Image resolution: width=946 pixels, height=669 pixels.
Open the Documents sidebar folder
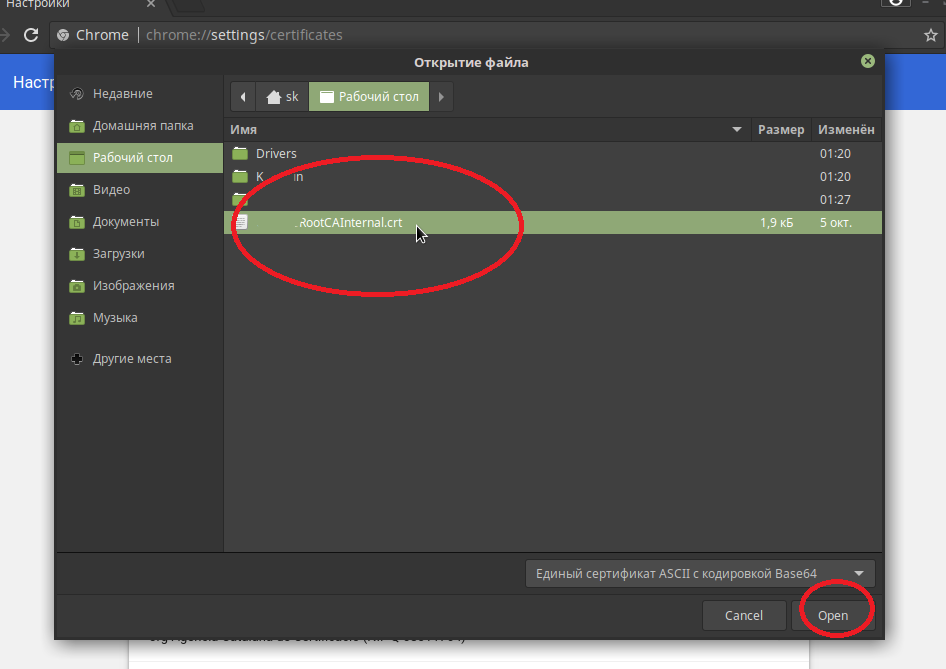[125, 222]
